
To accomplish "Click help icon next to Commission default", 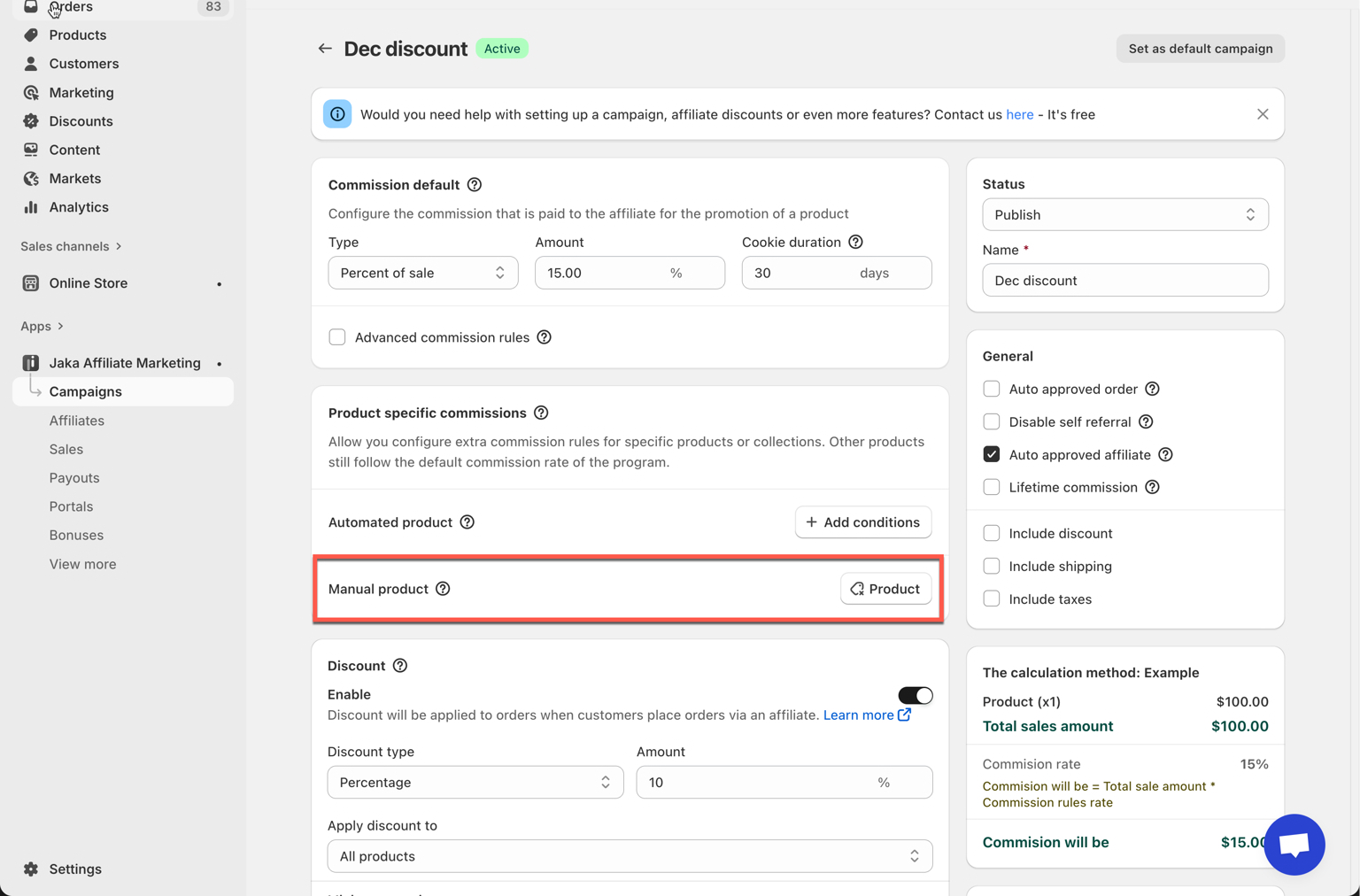I will (x=475, y=185).
